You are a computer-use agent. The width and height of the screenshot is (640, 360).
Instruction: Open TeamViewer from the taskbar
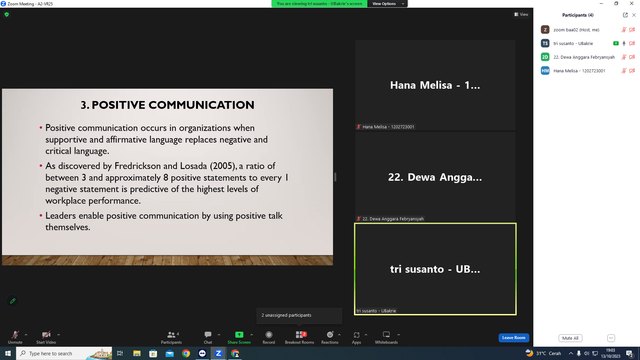click(202, 353)
